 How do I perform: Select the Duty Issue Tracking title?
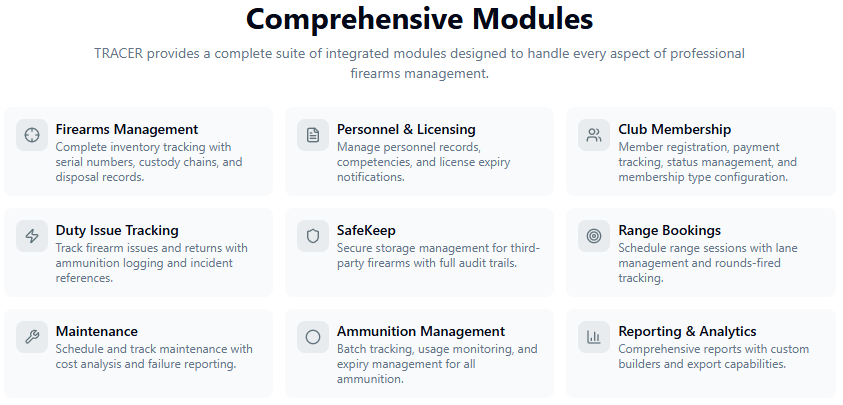(x=117, y=230)
